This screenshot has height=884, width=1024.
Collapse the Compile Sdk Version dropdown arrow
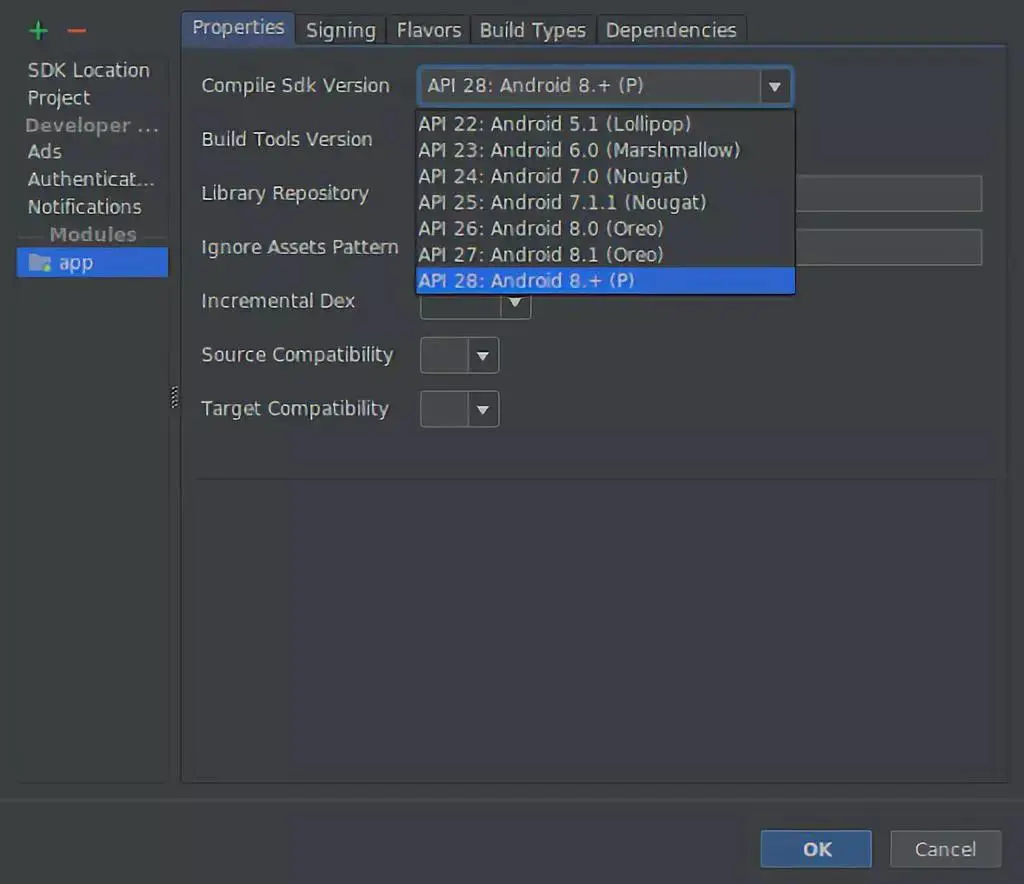(775, 86)
